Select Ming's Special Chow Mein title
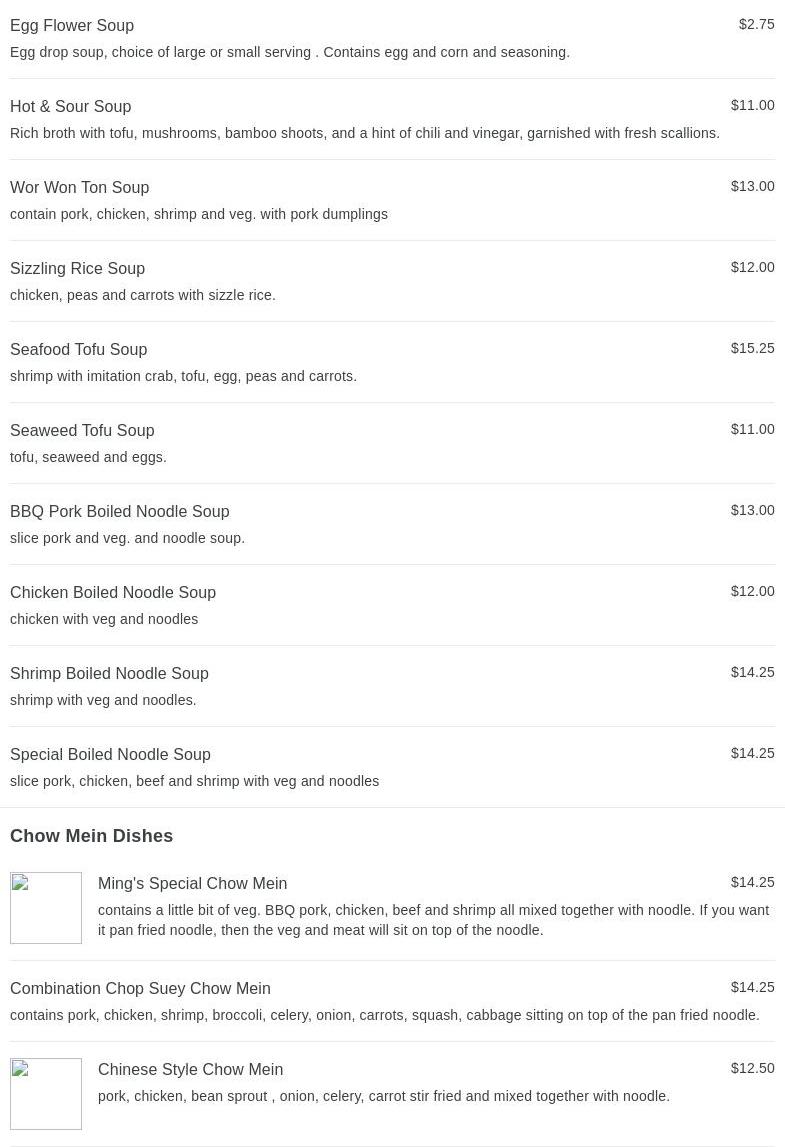The image size is (785, 1147). (192, 883)
